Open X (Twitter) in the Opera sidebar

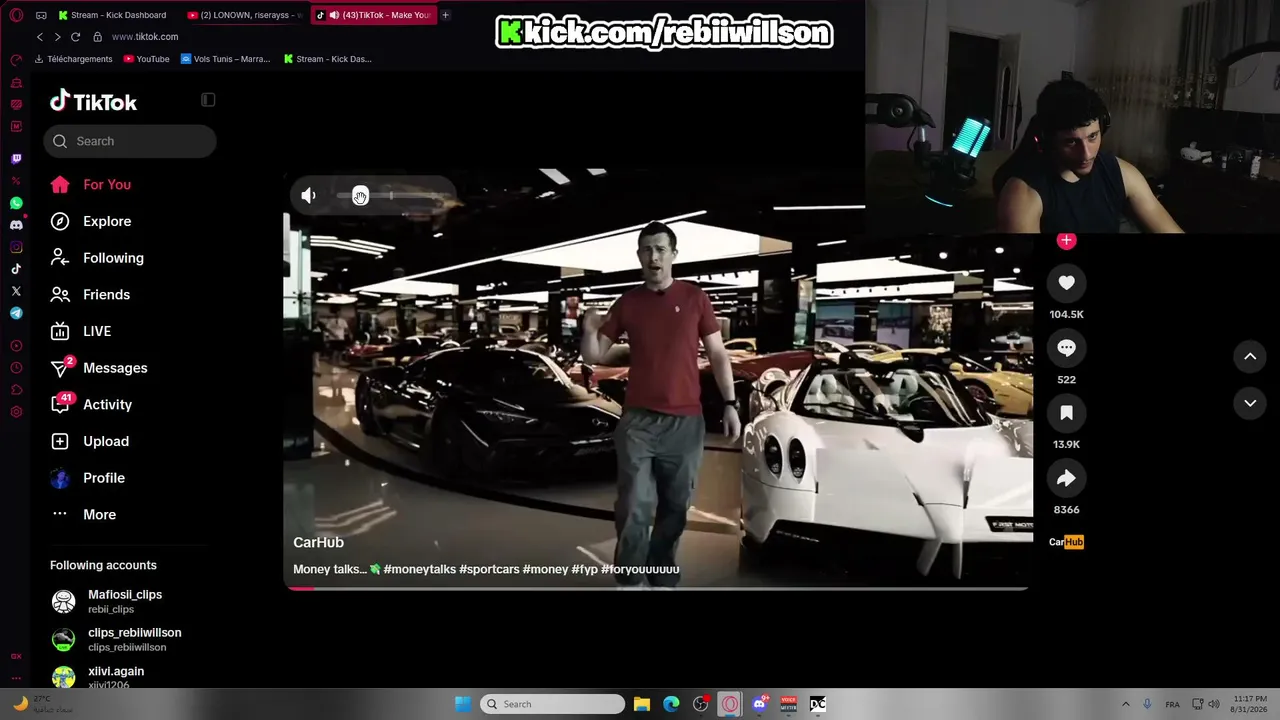click(x=16, y=291)
